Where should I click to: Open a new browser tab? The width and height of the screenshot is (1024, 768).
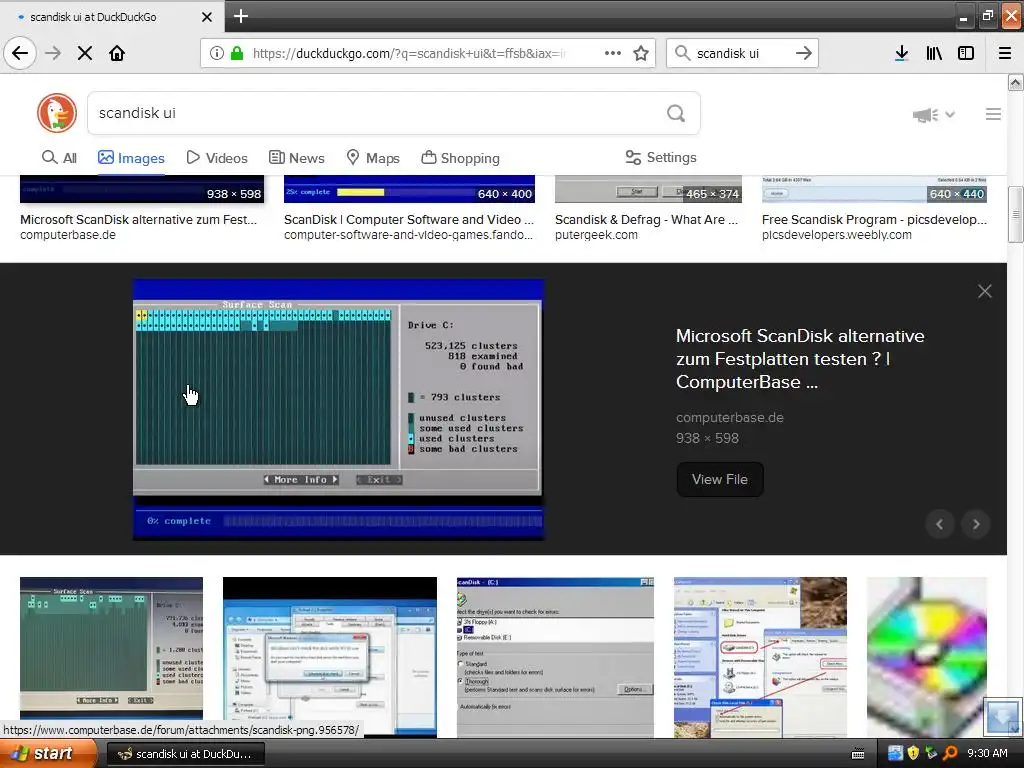point(240,16)
